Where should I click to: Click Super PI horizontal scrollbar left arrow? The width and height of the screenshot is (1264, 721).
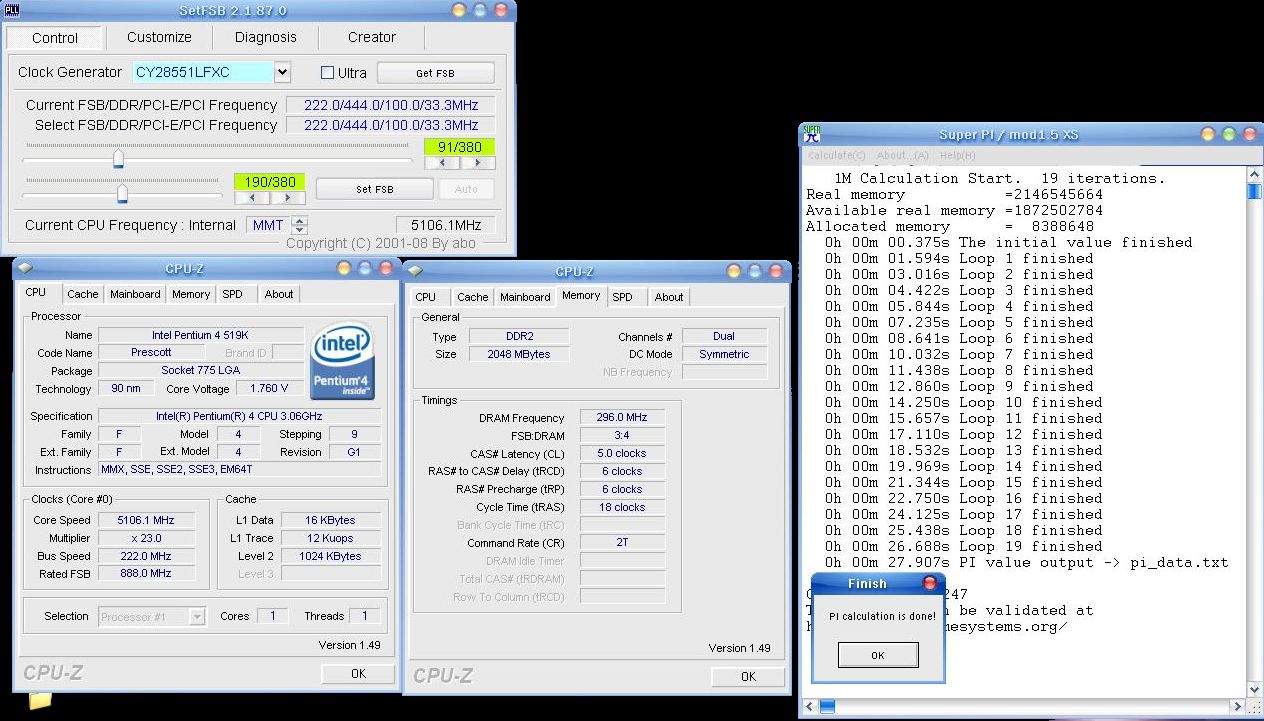(811, 706)
